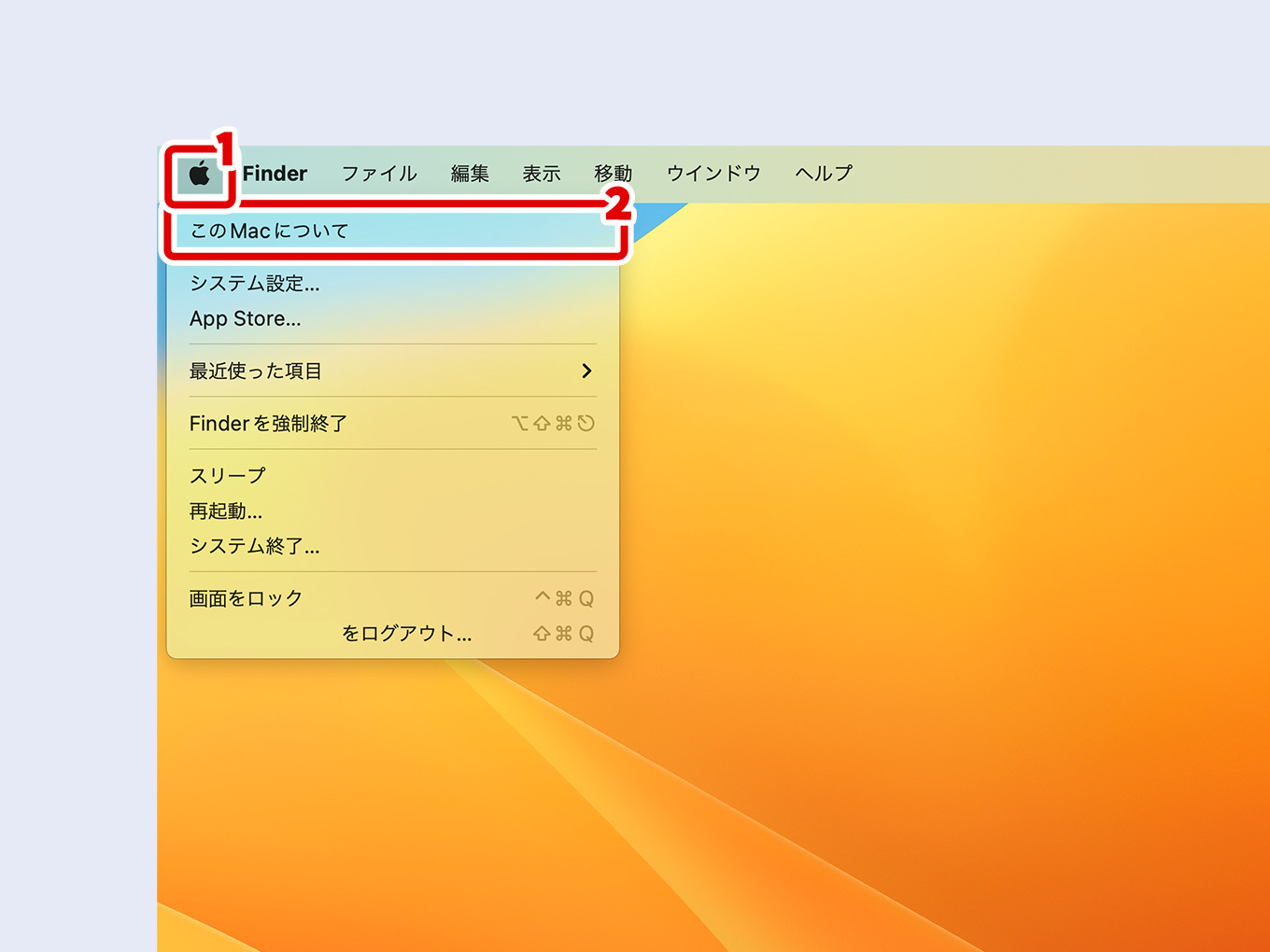Open the 編集 menu

(470, 174)
